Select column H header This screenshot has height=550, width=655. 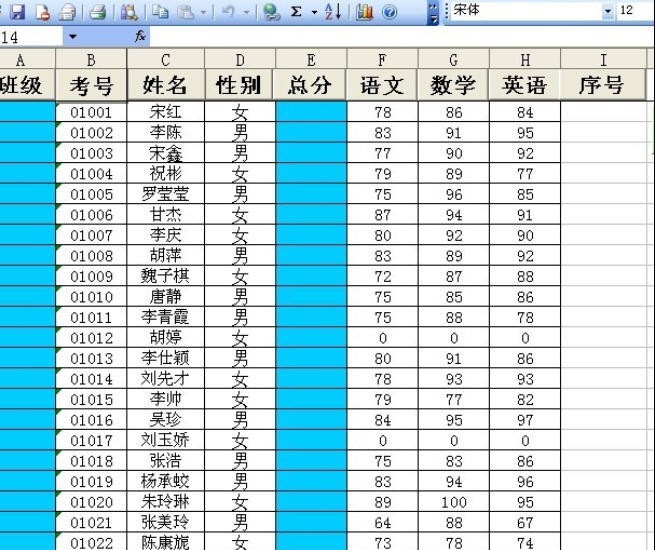click(x=525, y=60)
